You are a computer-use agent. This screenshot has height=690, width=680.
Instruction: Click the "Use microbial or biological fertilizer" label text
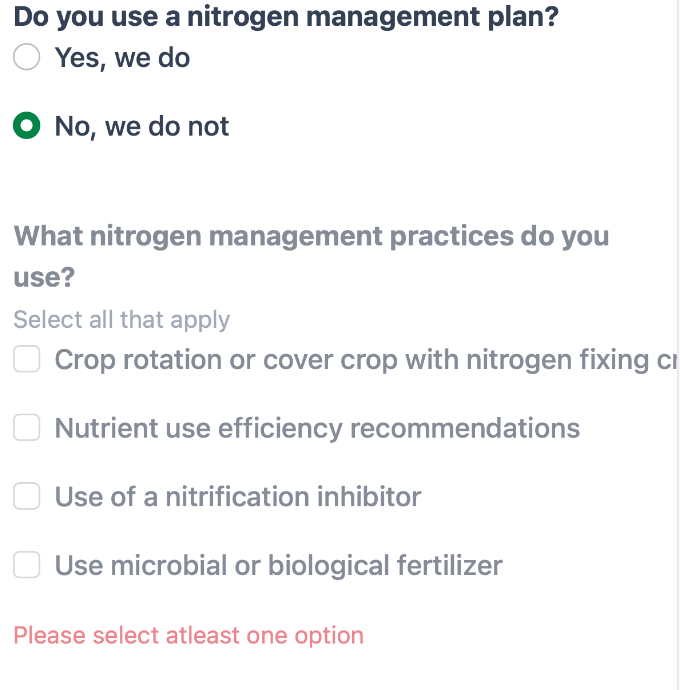pyautogui.click(x=278, y=566)
